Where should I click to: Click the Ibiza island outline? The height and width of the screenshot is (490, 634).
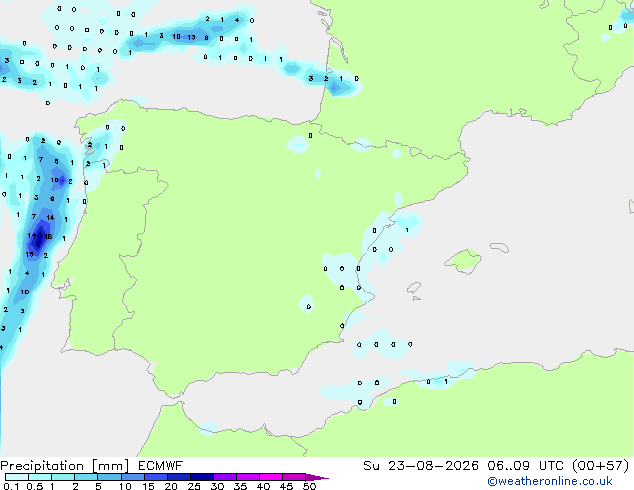pyautogui.click(x=414, y=288)
